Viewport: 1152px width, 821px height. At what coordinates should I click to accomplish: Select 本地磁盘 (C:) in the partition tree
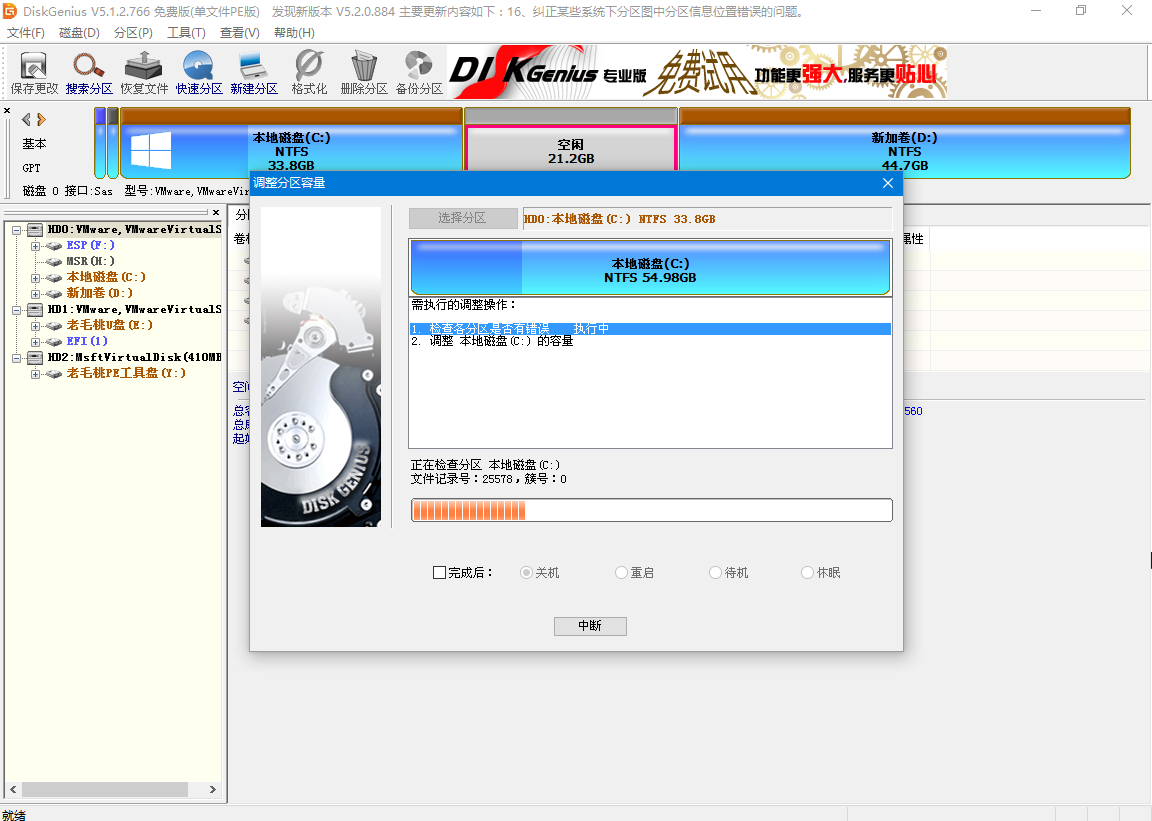(106, 277)
